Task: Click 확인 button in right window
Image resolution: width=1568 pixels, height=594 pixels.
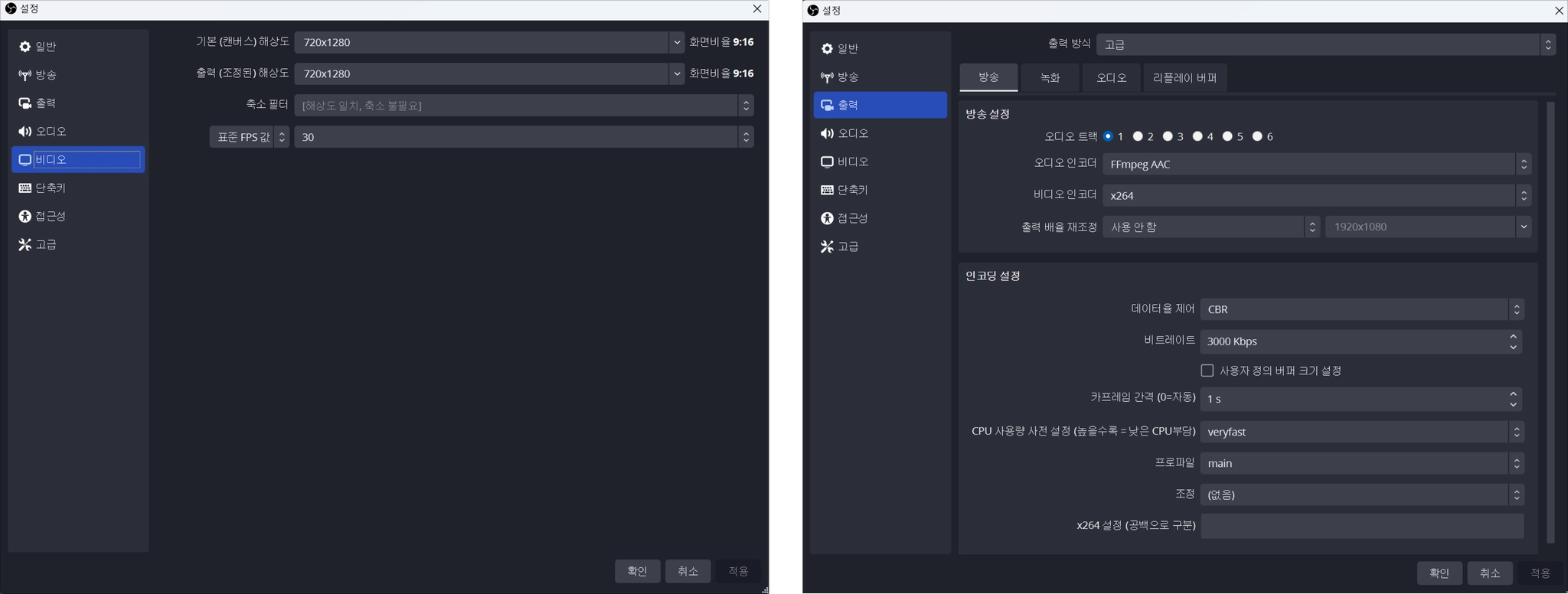Action: point(1439,573)
